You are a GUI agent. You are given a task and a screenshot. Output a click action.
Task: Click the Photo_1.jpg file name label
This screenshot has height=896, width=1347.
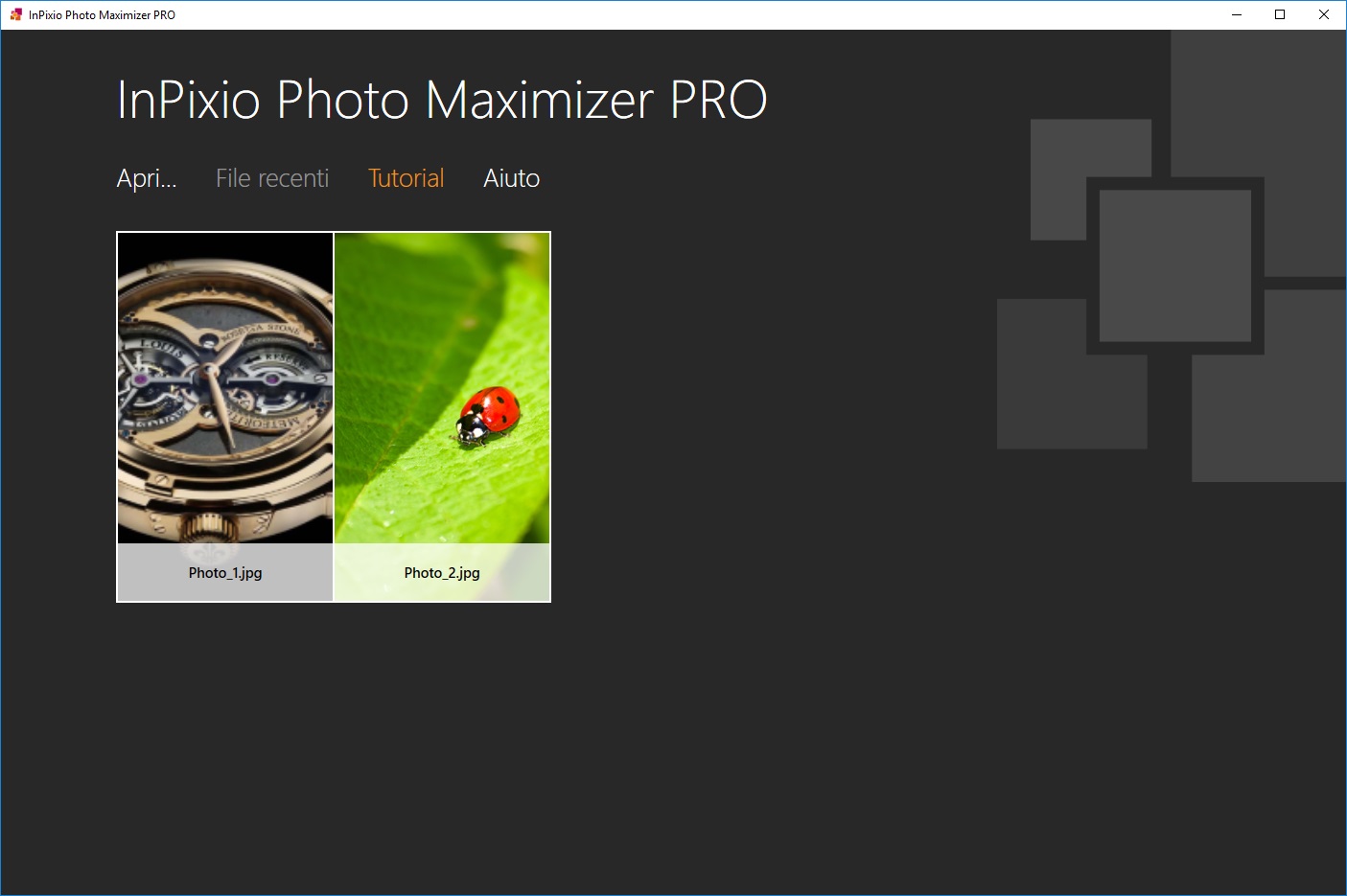[x=225, y=573]
